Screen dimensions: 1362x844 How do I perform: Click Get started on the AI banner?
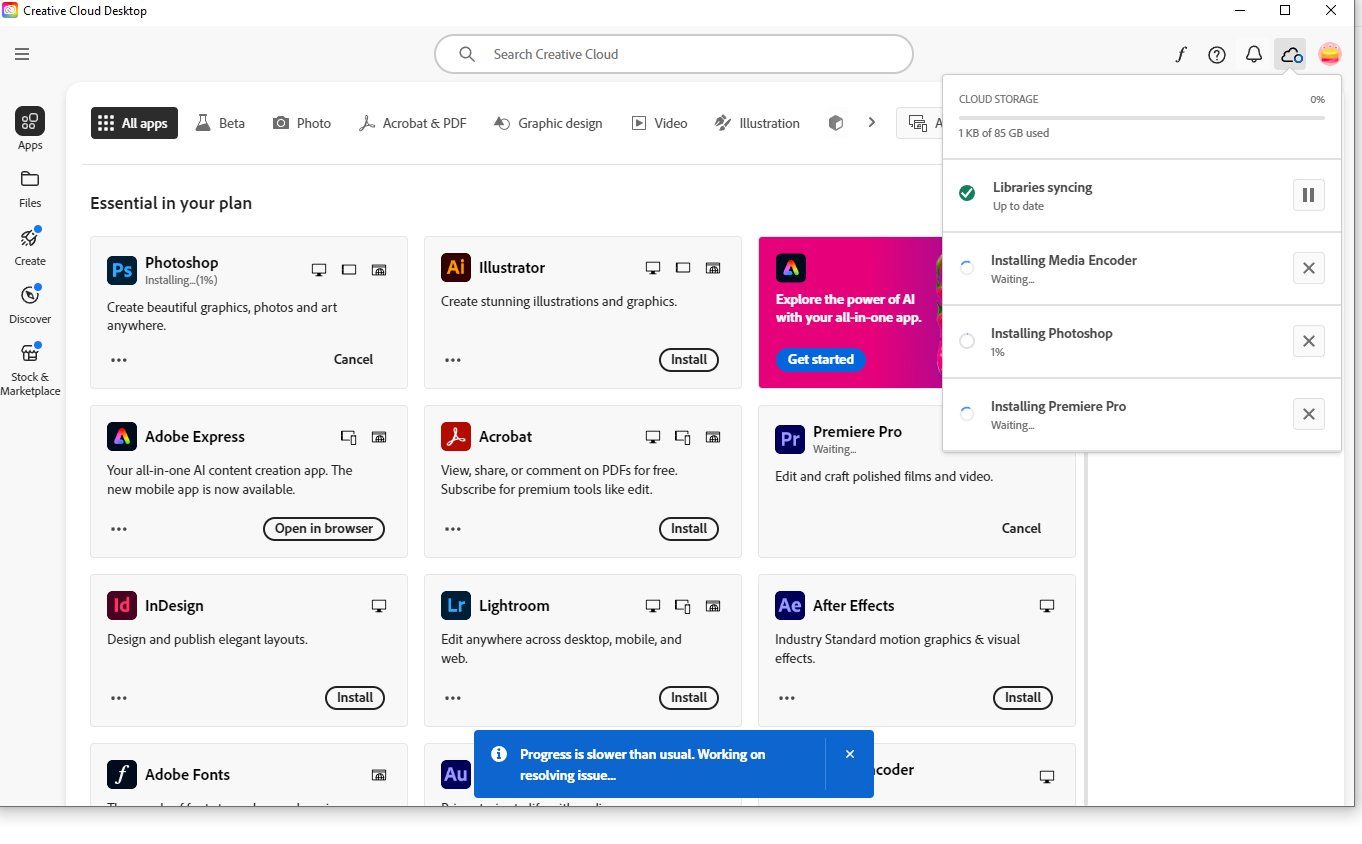point(820,359)
